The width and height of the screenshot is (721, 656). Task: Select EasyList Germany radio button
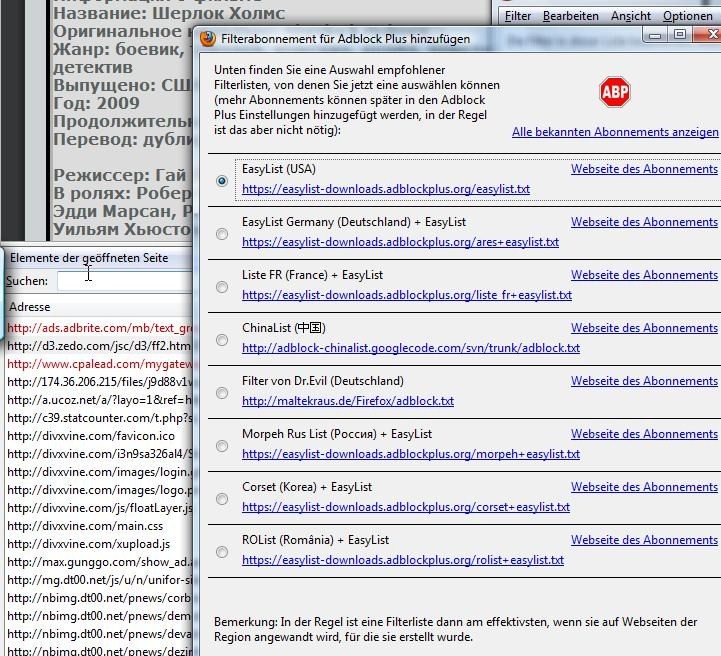[x=222, y=234]
